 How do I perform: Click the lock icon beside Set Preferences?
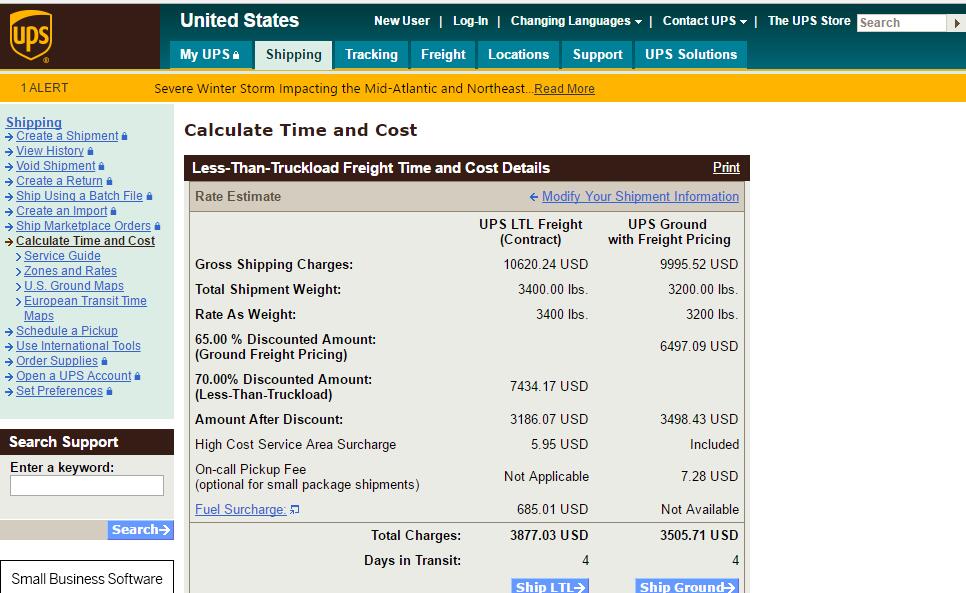(109, 391)
